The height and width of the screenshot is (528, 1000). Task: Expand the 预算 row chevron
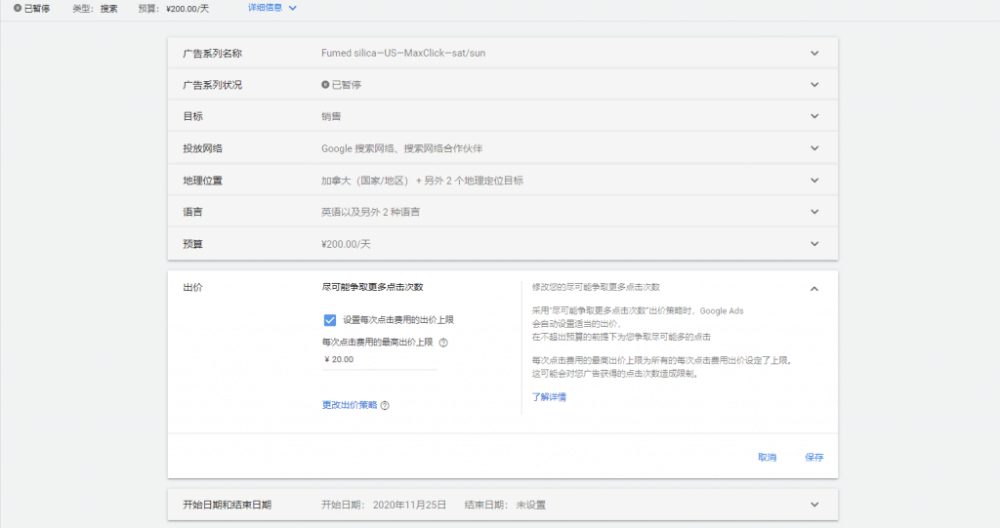815,243
